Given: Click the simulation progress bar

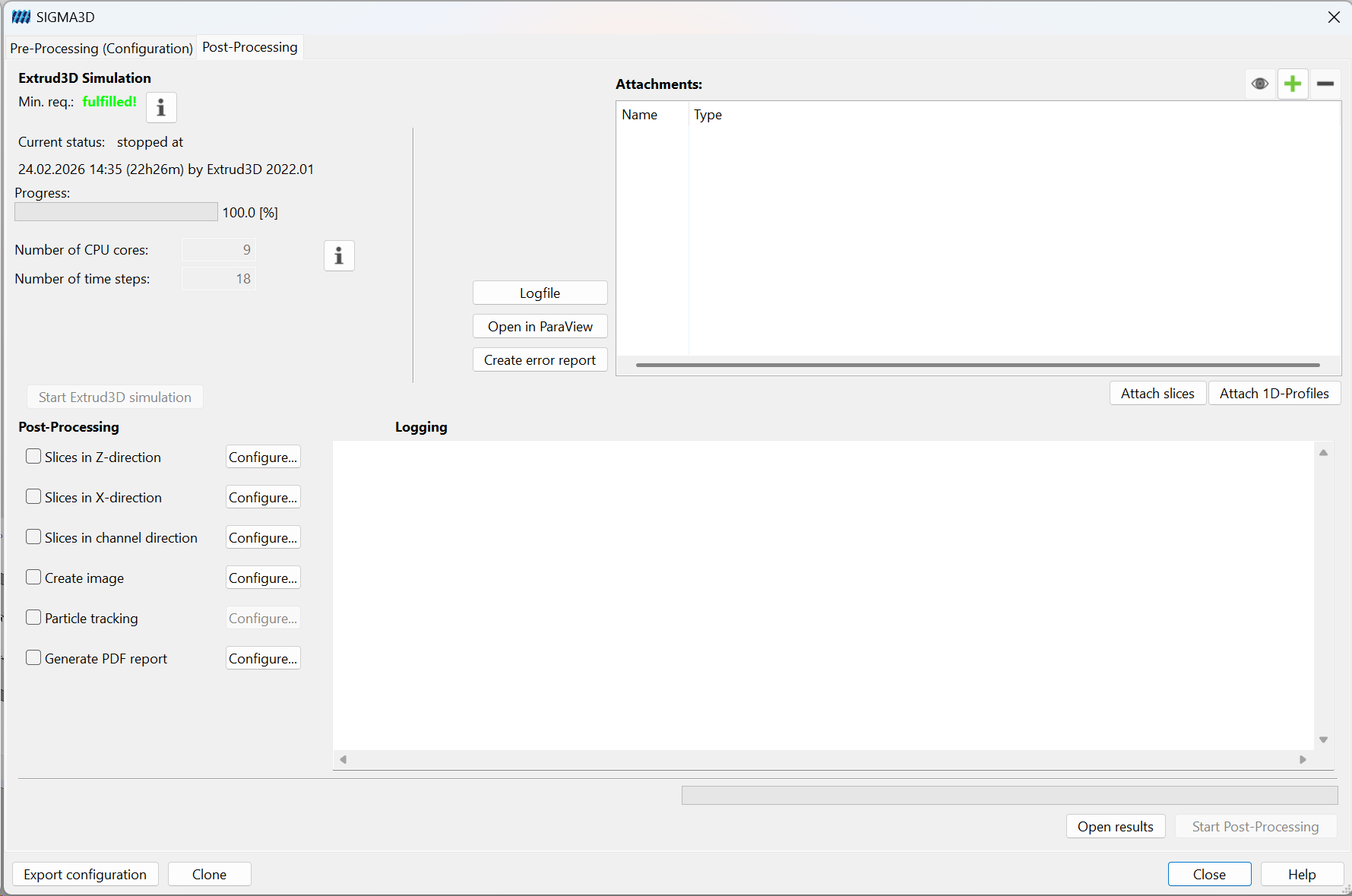Looking at the screenshot, I should pos(116,212).
